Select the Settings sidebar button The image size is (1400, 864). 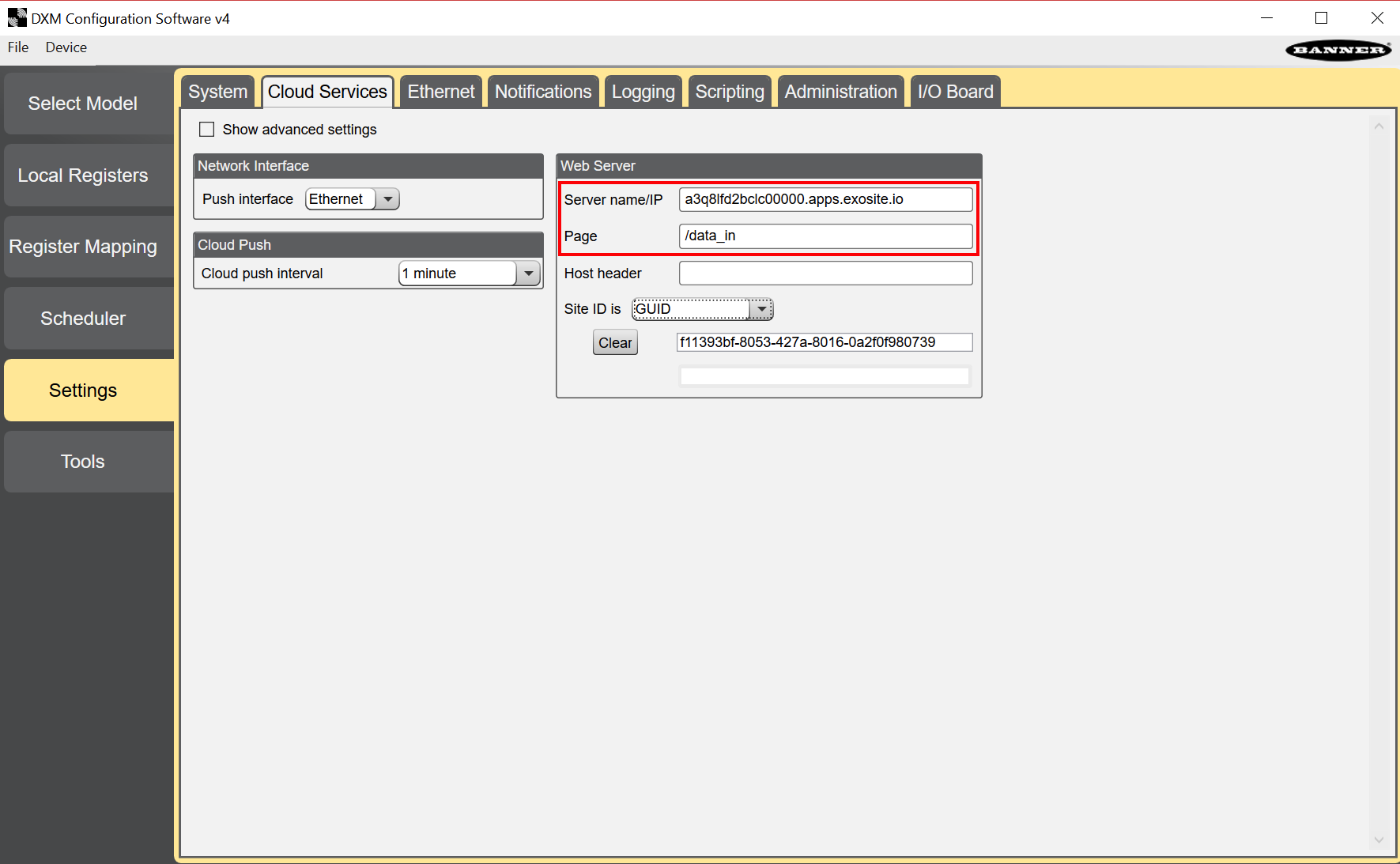[89, 390]
